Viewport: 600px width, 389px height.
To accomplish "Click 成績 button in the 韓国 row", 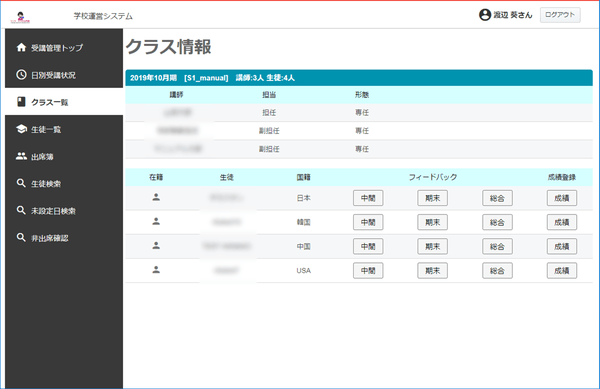I will point(562,222).
